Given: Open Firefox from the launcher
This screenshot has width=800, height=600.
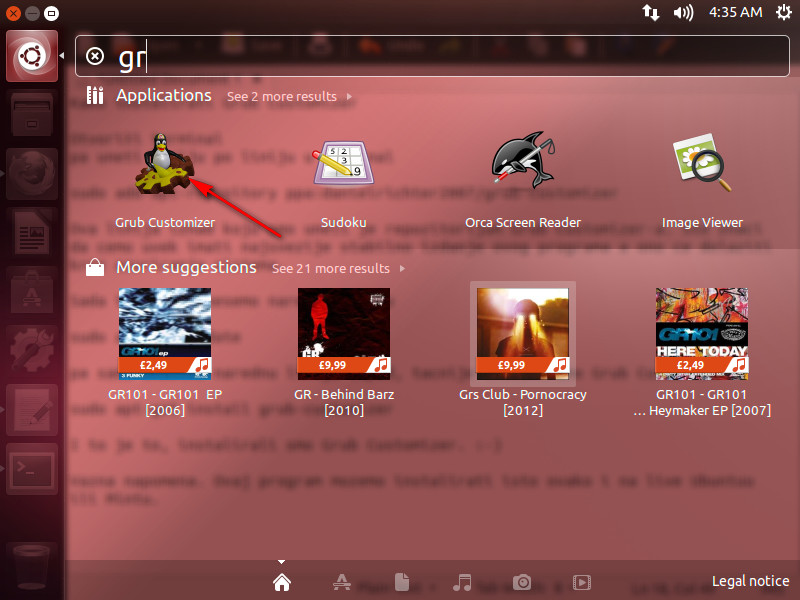Looking at the screenshot, I should pos(32,173).
